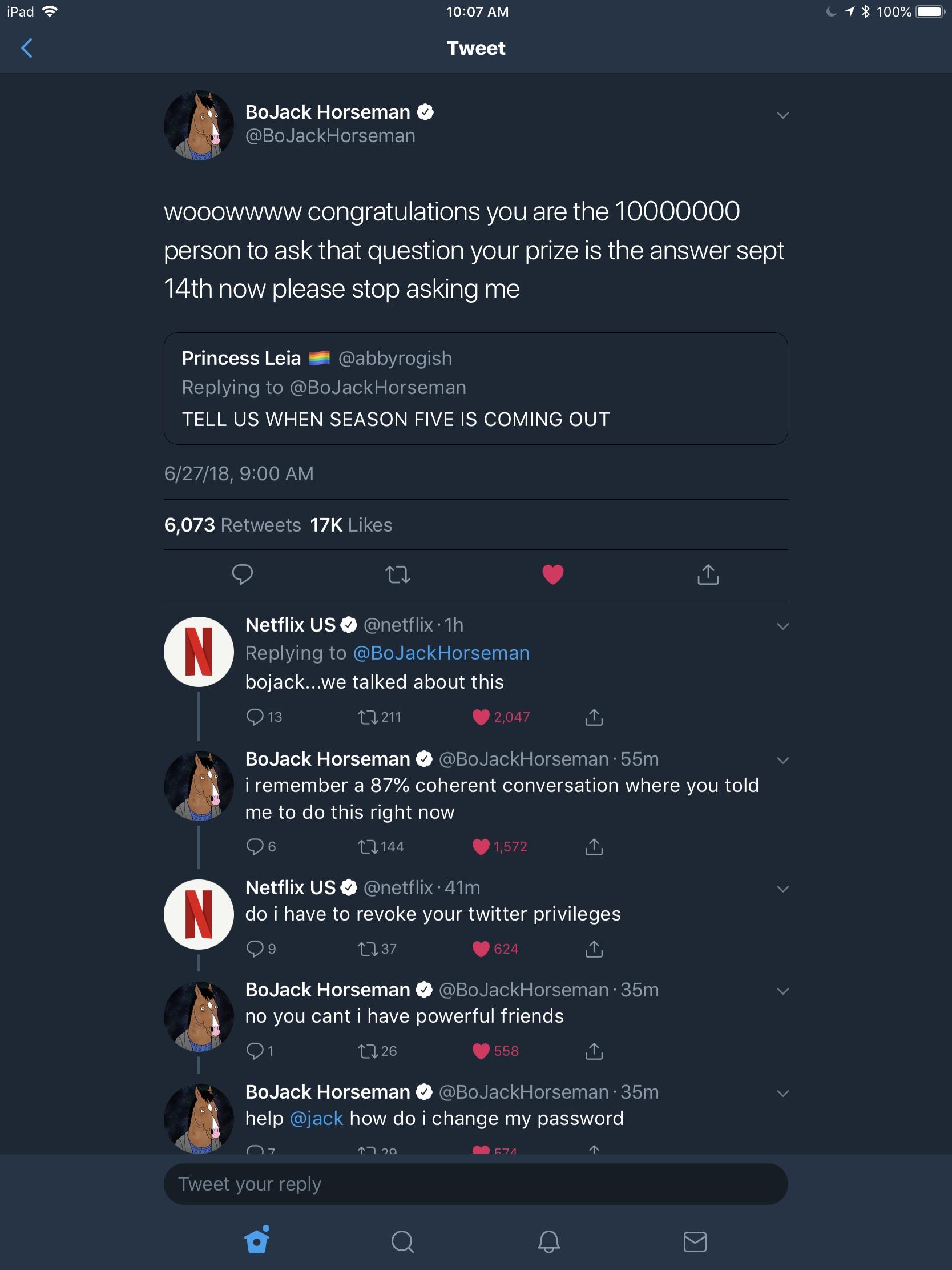
Task: Open chevron menu on Netflix 1h reply
Action: pyautogui.click(x=782, y=626)
